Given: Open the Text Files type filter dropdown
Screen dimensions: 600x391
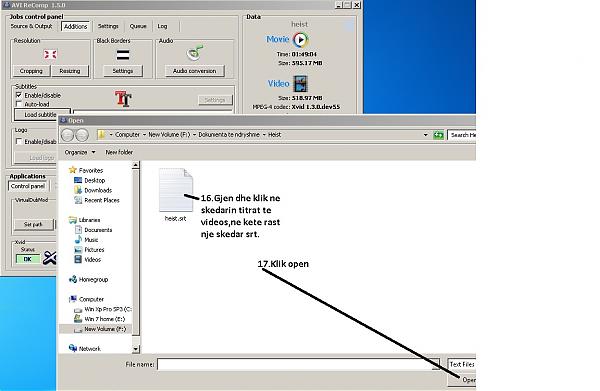Looking at the screenshot, I should coord(461,364).
